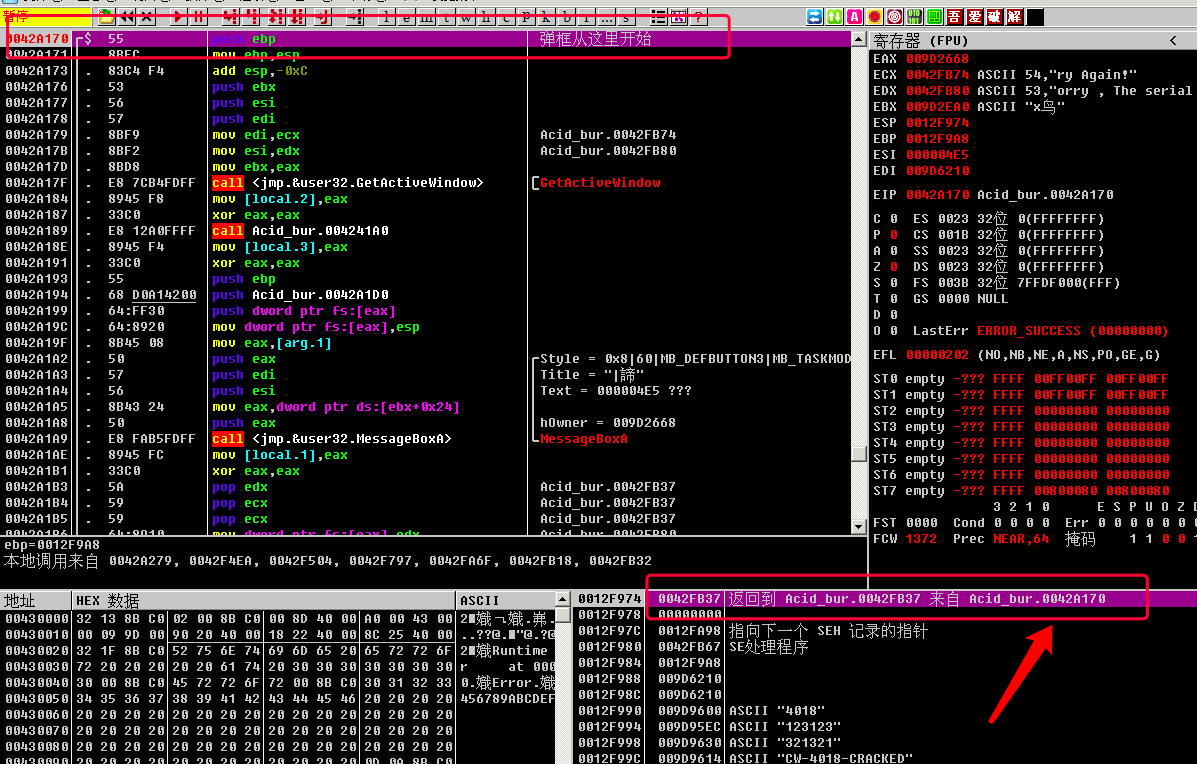The width and height of the screenshot is (1197, 764).
Task: Click the Open file folder icon
Action: 105,17
